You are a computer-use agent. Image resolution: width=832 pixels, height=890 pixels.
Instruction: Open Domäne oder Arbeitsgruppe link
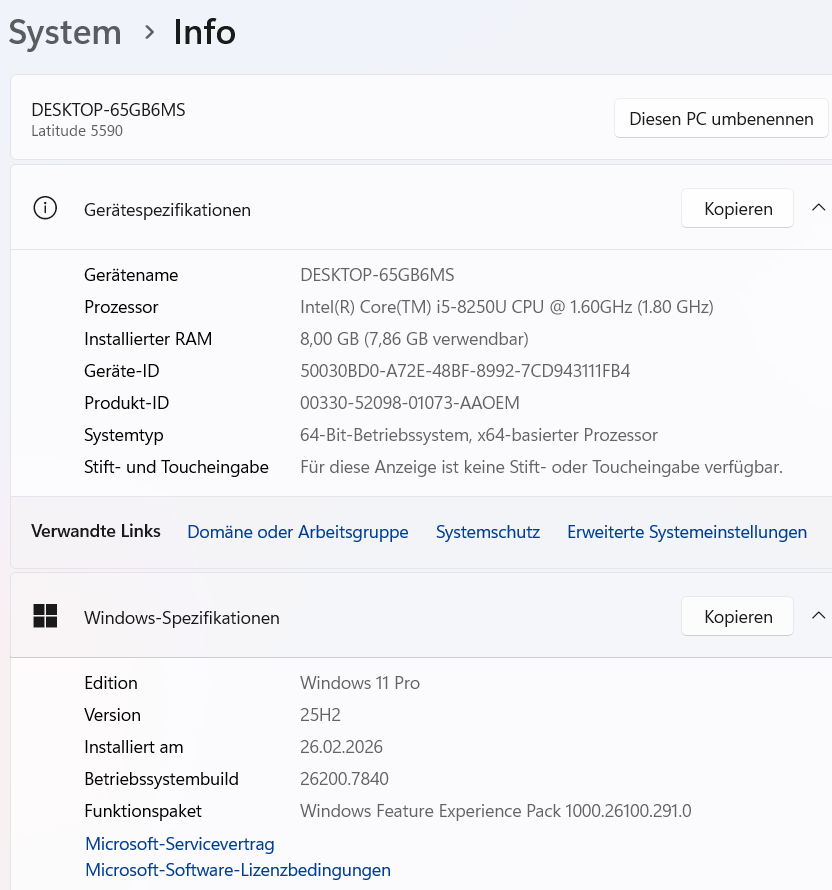pyautogui.click(x=297, y=532)
